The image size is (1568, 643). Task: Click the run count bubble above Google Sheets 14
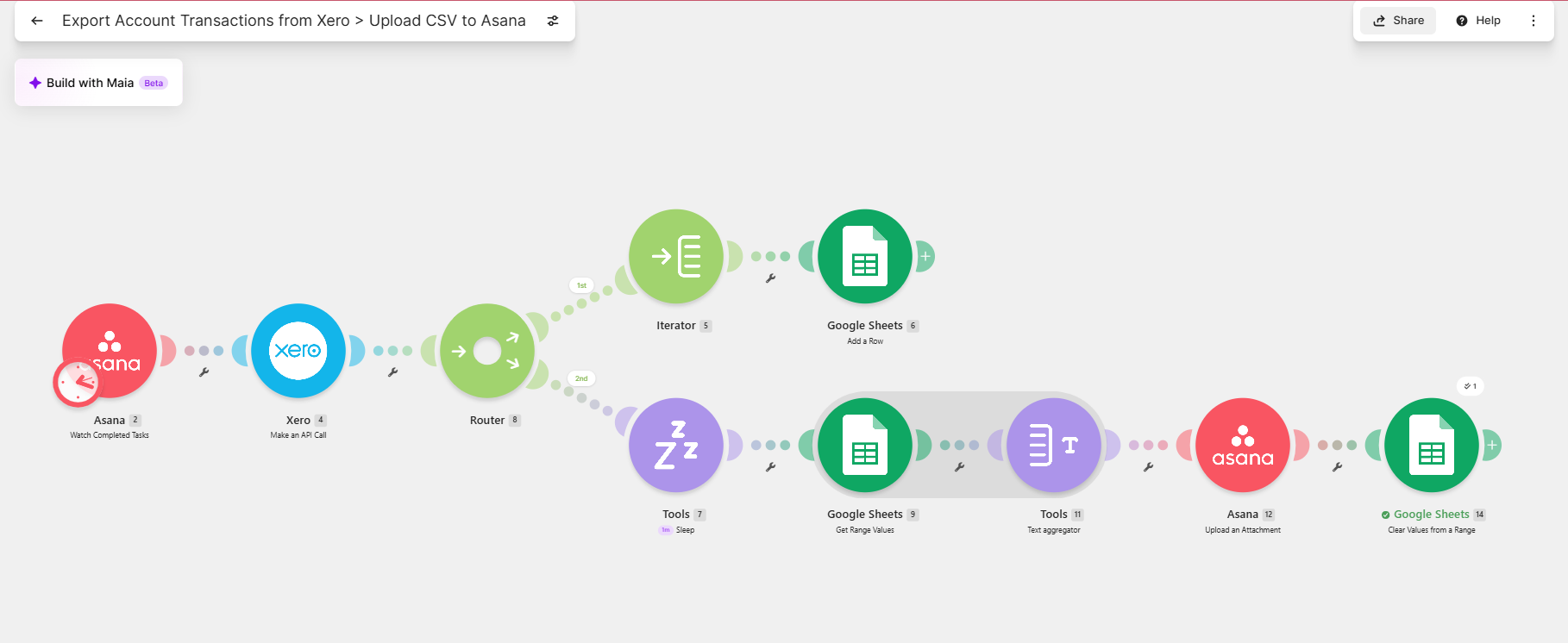click(x=1471, y=386)
